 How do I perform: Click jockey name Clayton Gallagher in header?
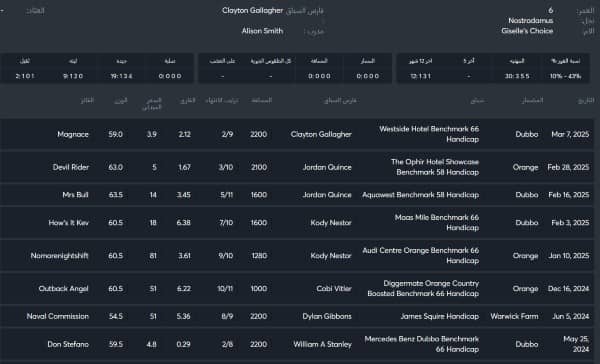[252, 11]
